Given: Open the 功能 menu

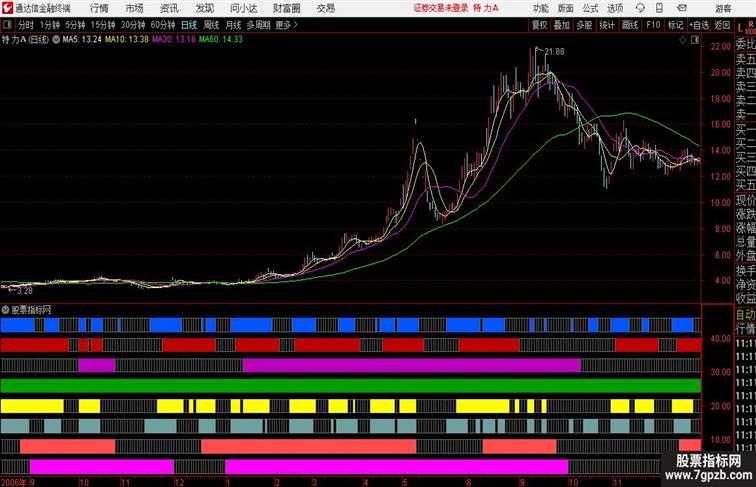Looking at the screenshot, I should (x=540, y=8).
